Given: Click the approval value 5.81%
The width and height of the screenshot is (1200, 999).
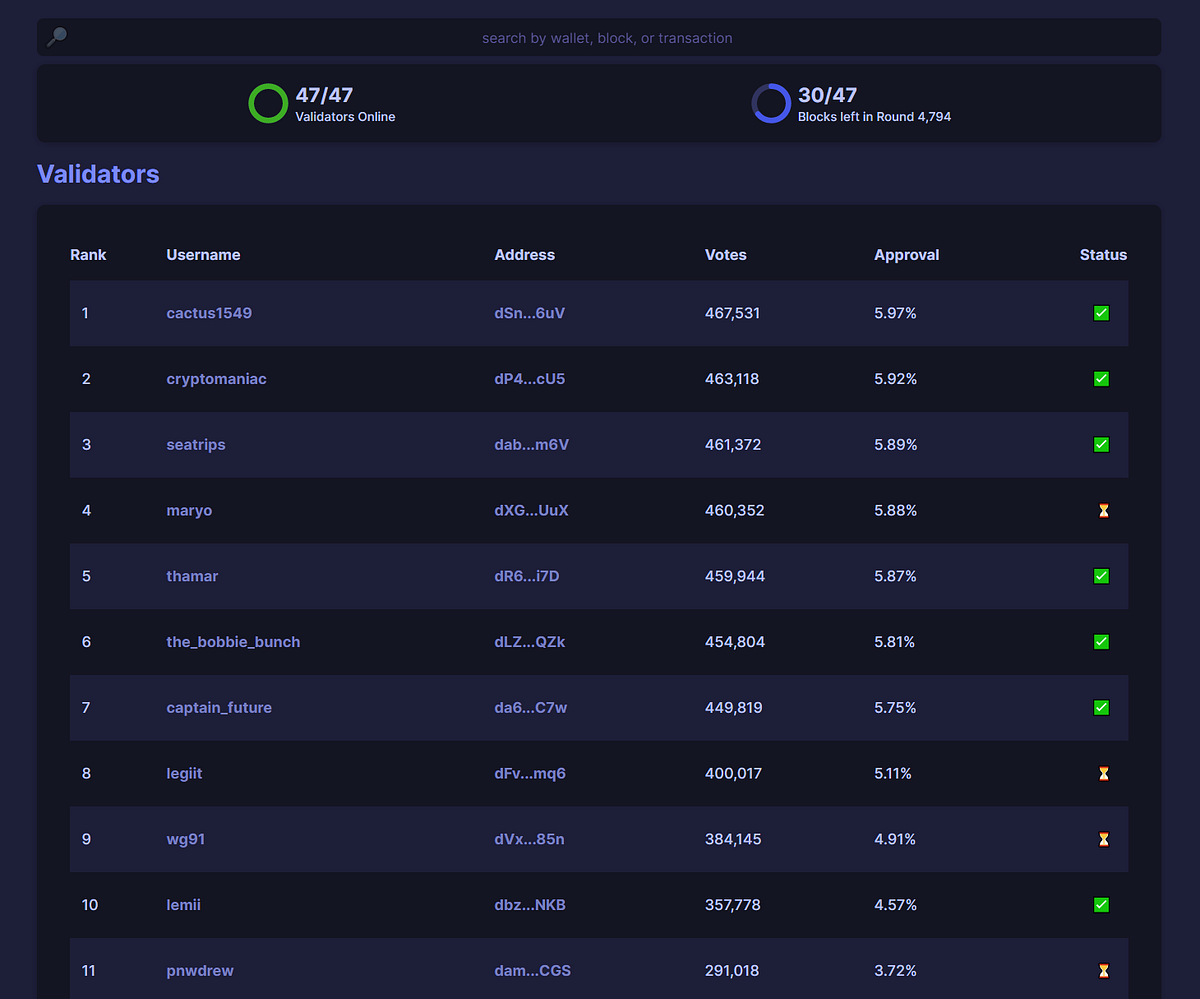Looking at the screenshot, I should tap(894, 642).
